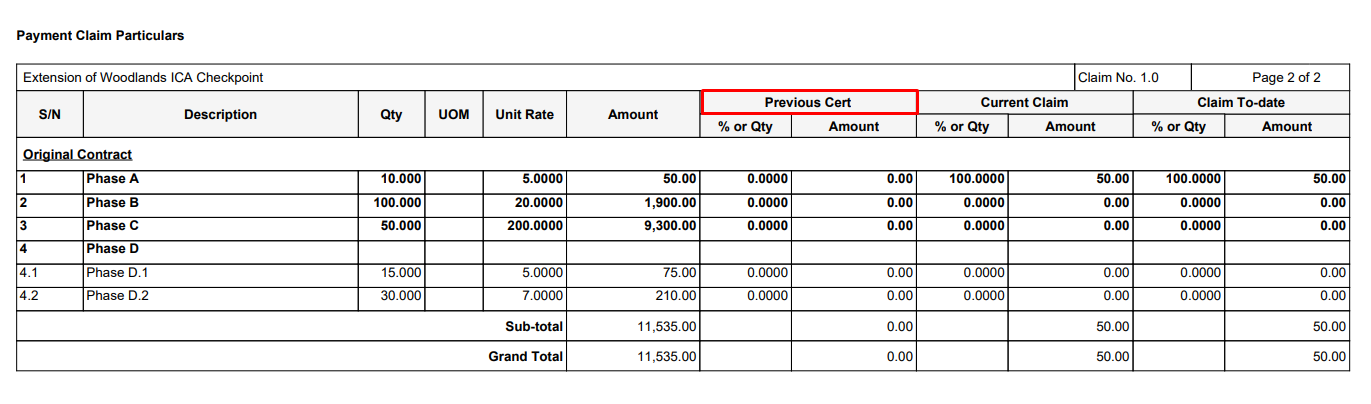Image resolution: width=1371 pixels, height=404 pixels.
Task: Click the Claim To-date header cell
Action: coord(1240,102)
